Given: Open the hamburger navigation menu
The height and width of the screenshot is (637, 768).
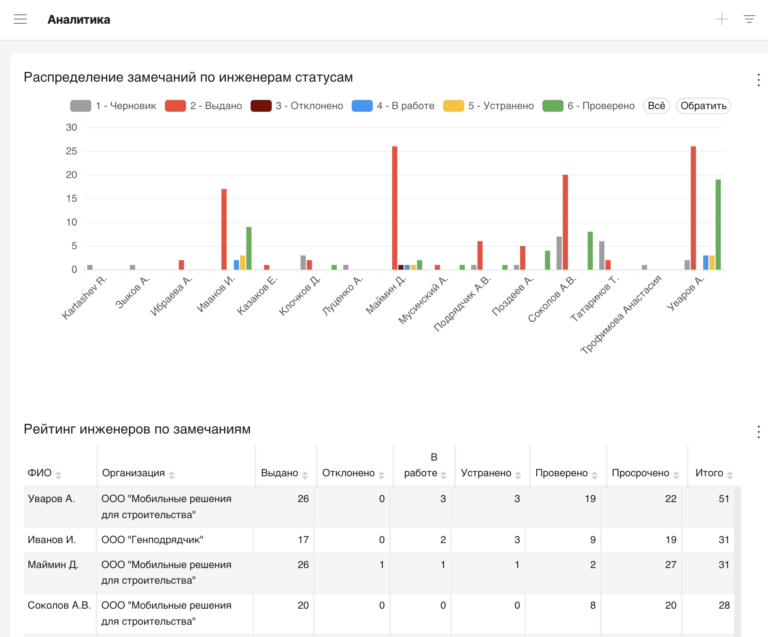Looking at the screenshot, I should [20, 19].
